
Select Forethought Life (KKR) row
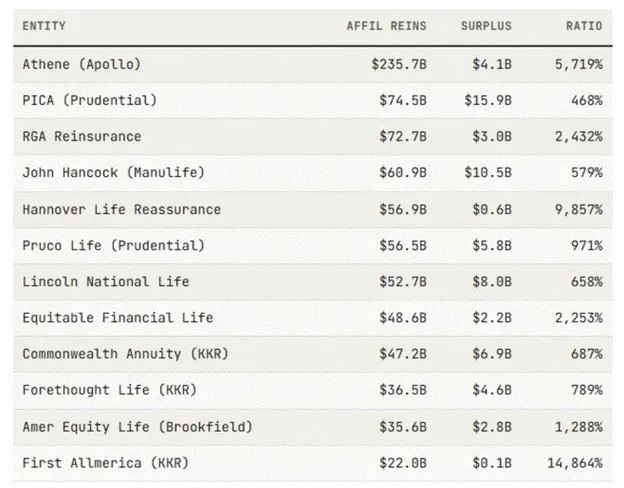point(312,390)
